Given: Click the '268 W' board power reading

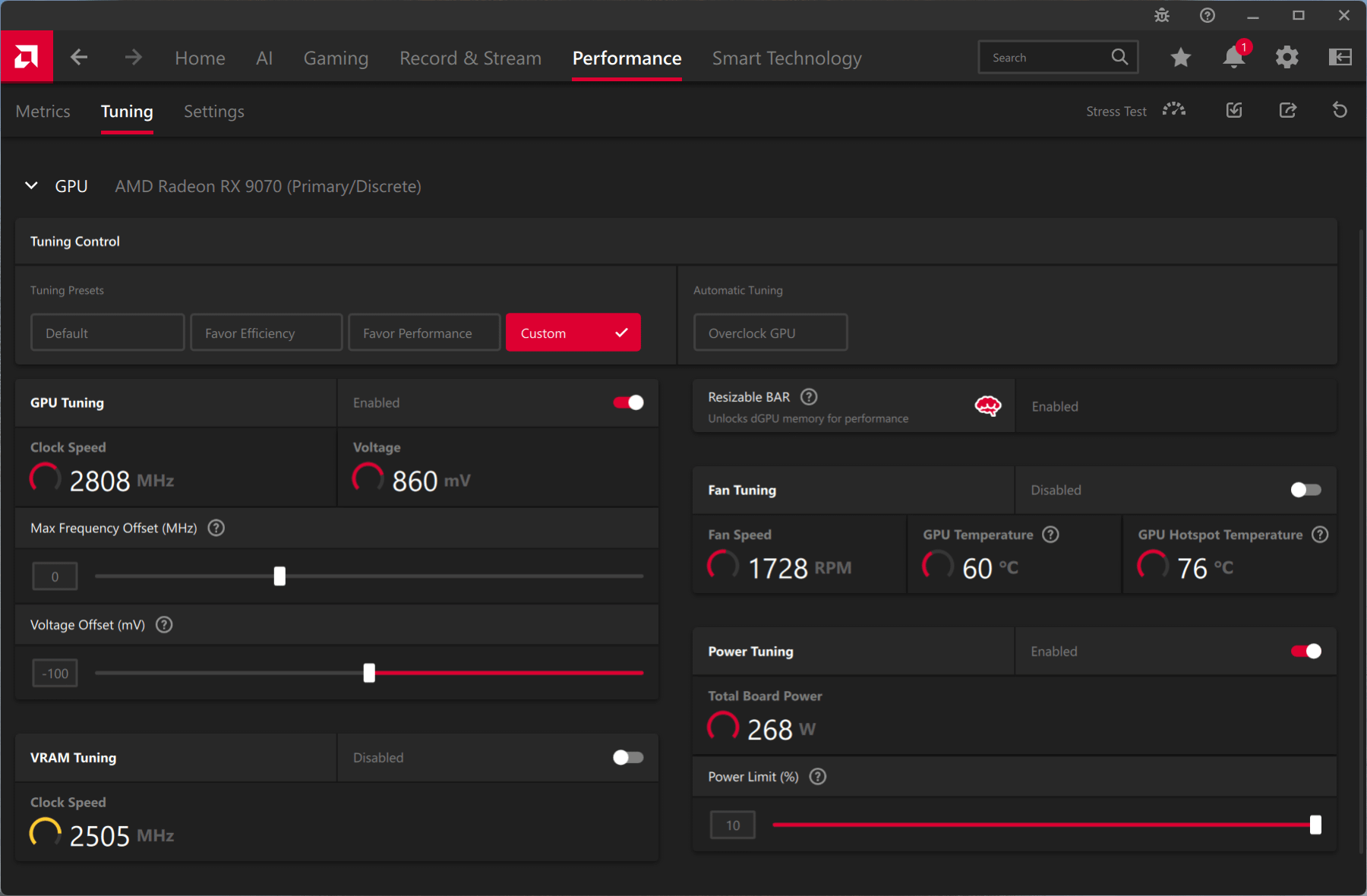Looking at the screenshot, I should pyautogui.click(x=781, y=729).
